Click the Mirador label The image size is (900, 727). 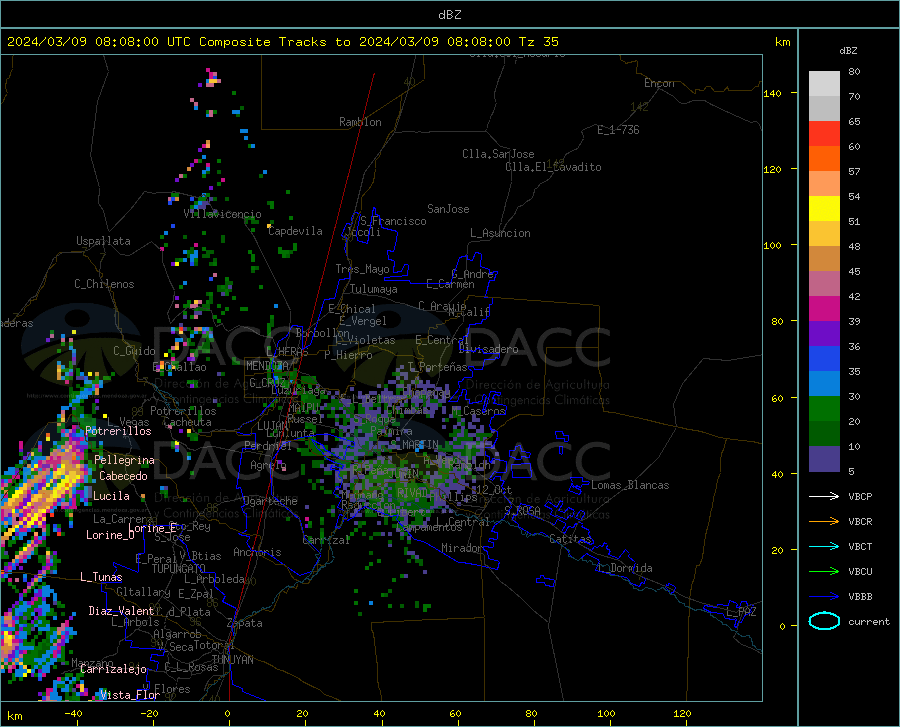(x=462, y=549)
